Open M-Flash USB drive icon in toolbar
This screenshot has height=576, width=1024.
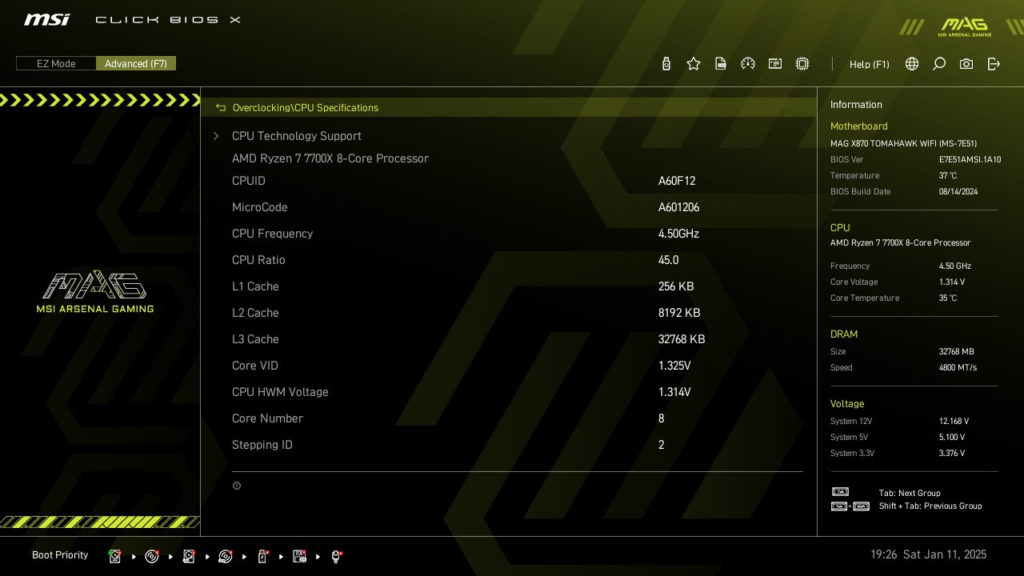point(666,63)
